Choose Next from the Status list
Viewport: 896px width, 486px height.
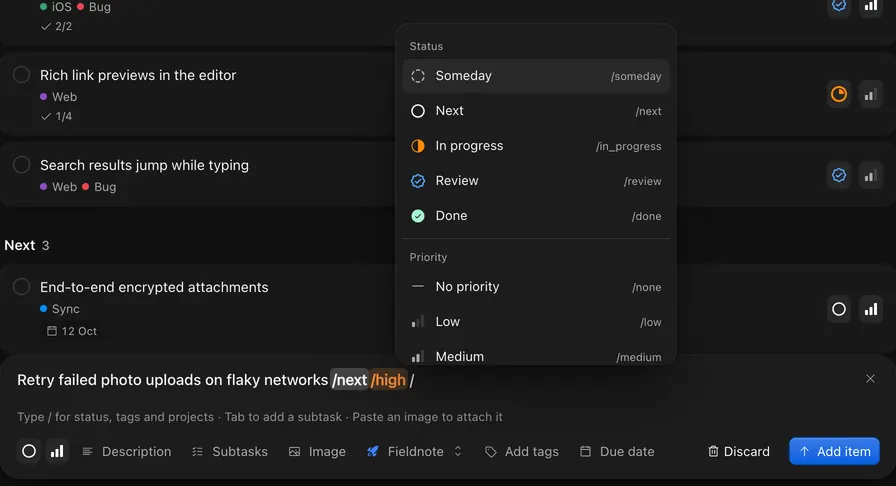click(x=536, y=111)
